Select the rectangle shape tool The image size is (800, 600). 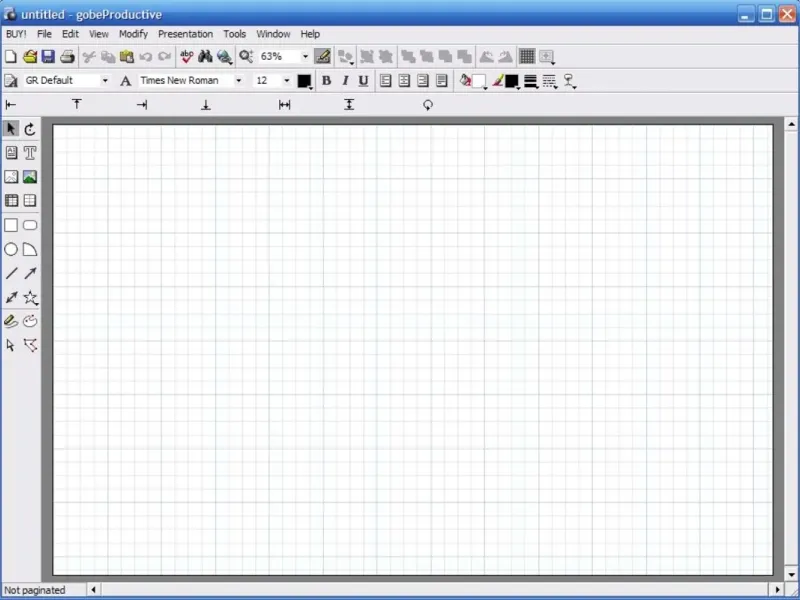point(11,225)
